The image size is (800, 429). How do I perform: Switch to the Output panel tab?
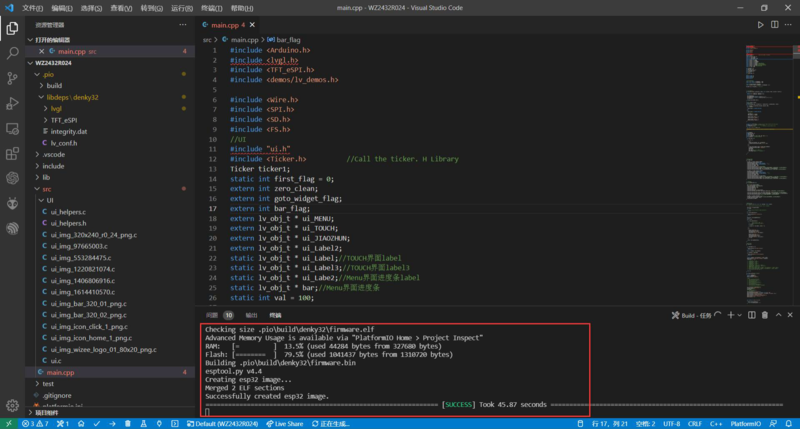click(x=252, y=315)
